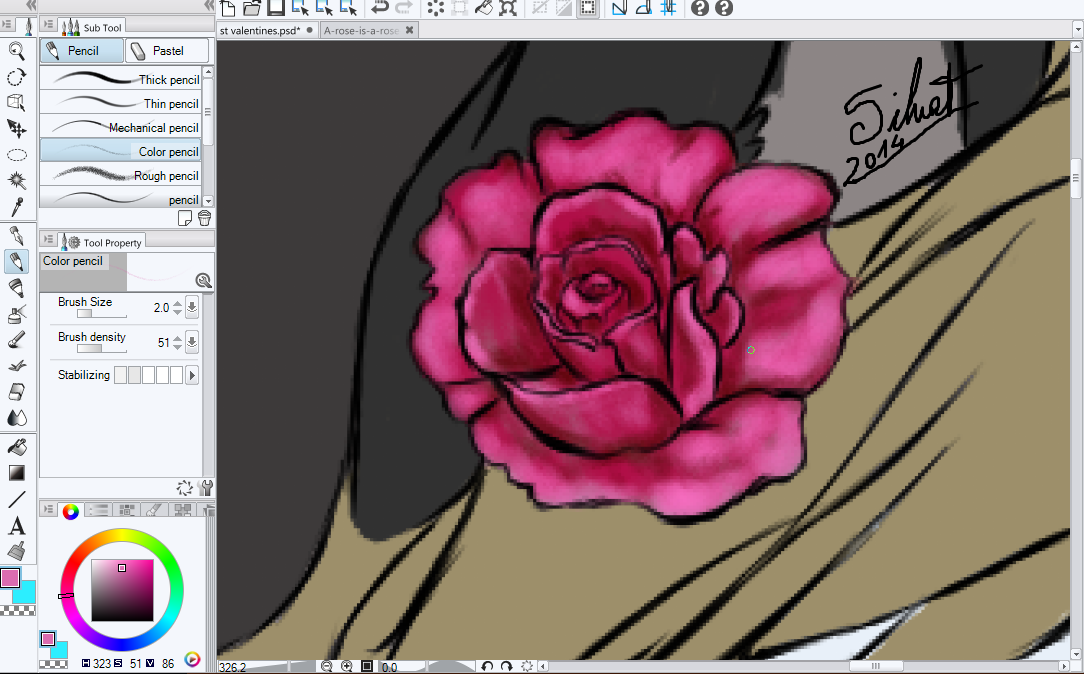The image size is (1084, 678).
Task: Select the elliptical Marquee selection tool
Action: click(x=17, y=155)
